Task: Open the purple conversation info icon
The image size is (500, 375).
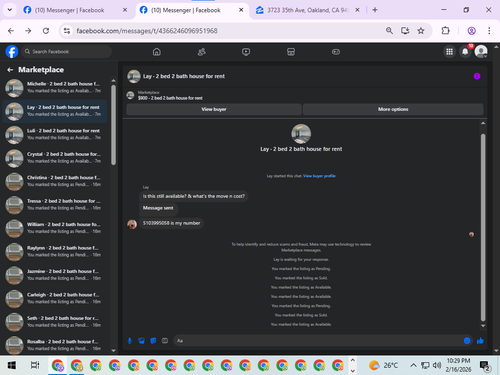Action: point(477,76)
